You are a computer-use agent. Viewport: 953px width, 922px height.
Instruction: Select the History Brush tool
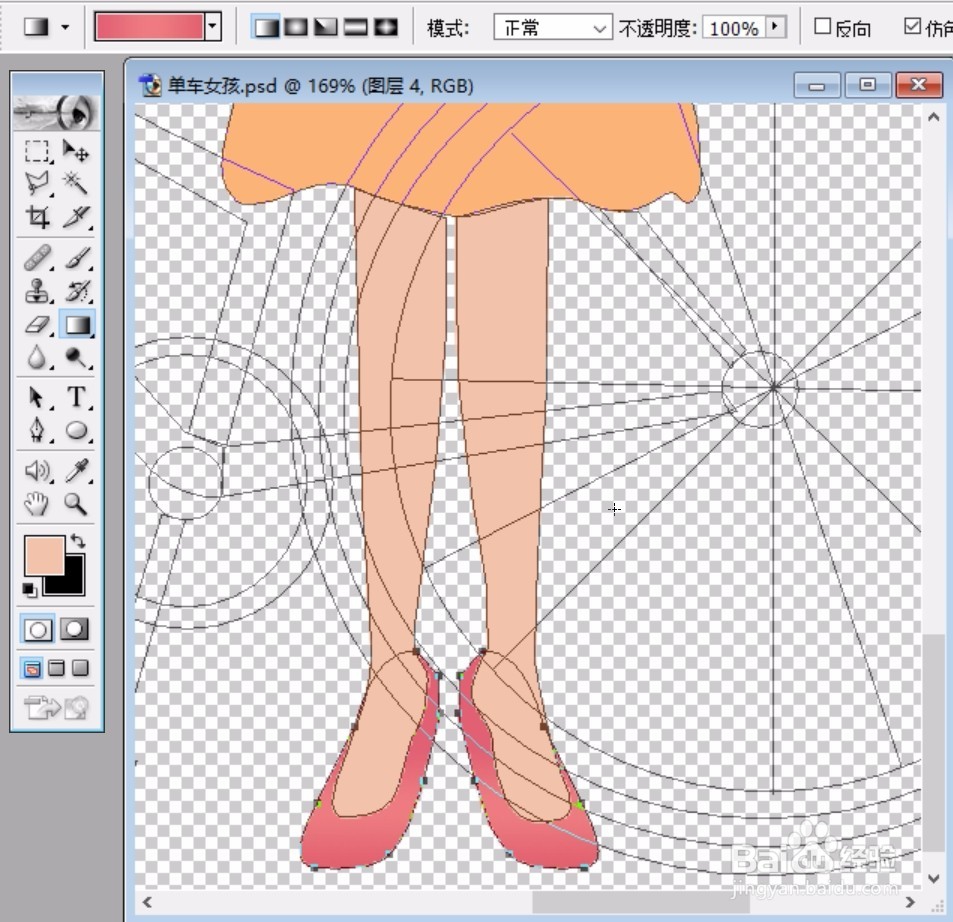(x=76, y=291)
